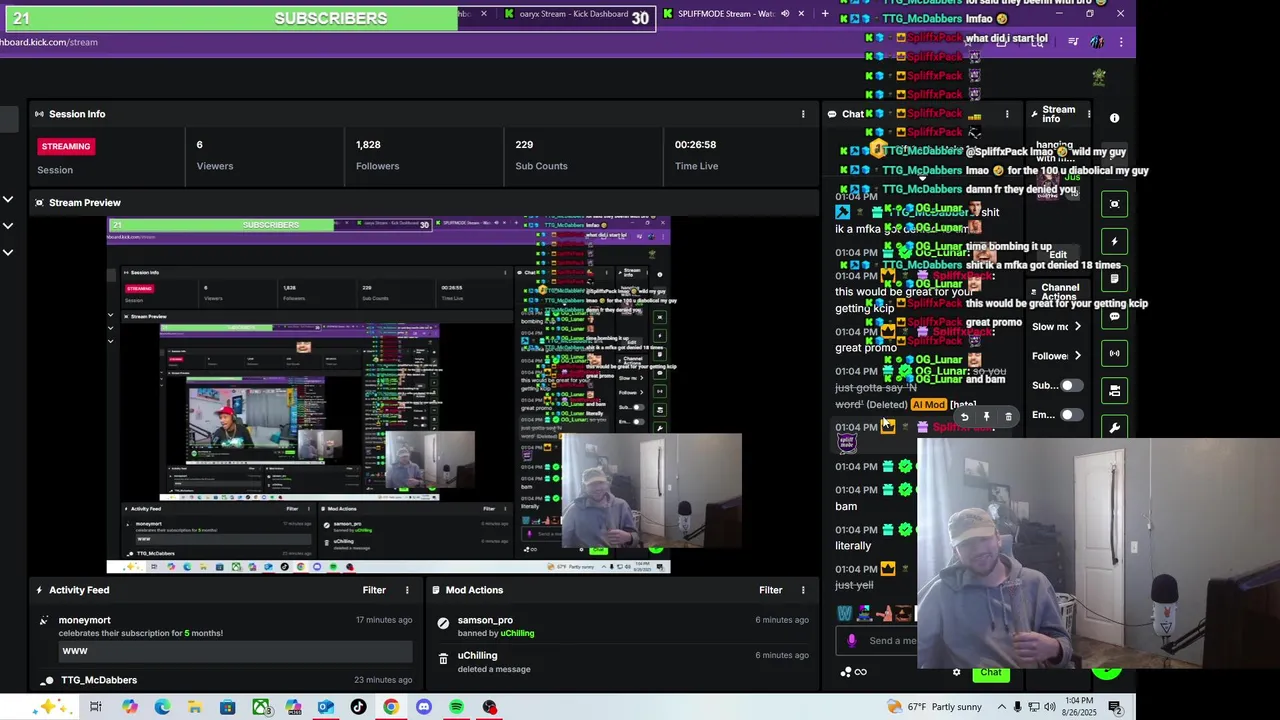Image resolution: width=1280 pixels, height=720 pixels.
Task: Click the wrench icon in right sidebar
Action: click(x=1114, y=428)
